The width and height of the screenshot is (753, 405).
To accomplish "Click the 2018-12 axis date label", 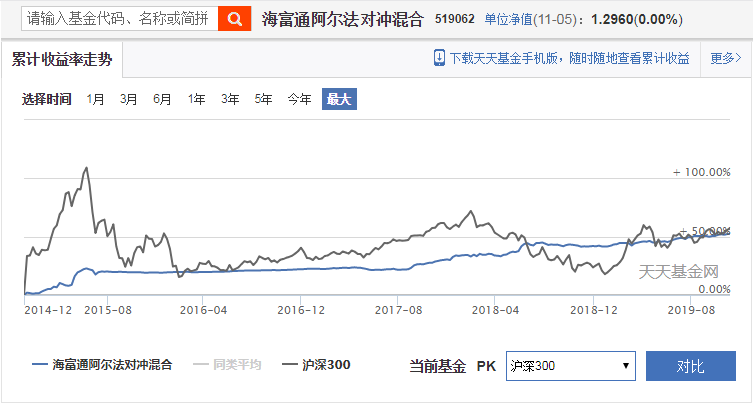I will point(594,310).
